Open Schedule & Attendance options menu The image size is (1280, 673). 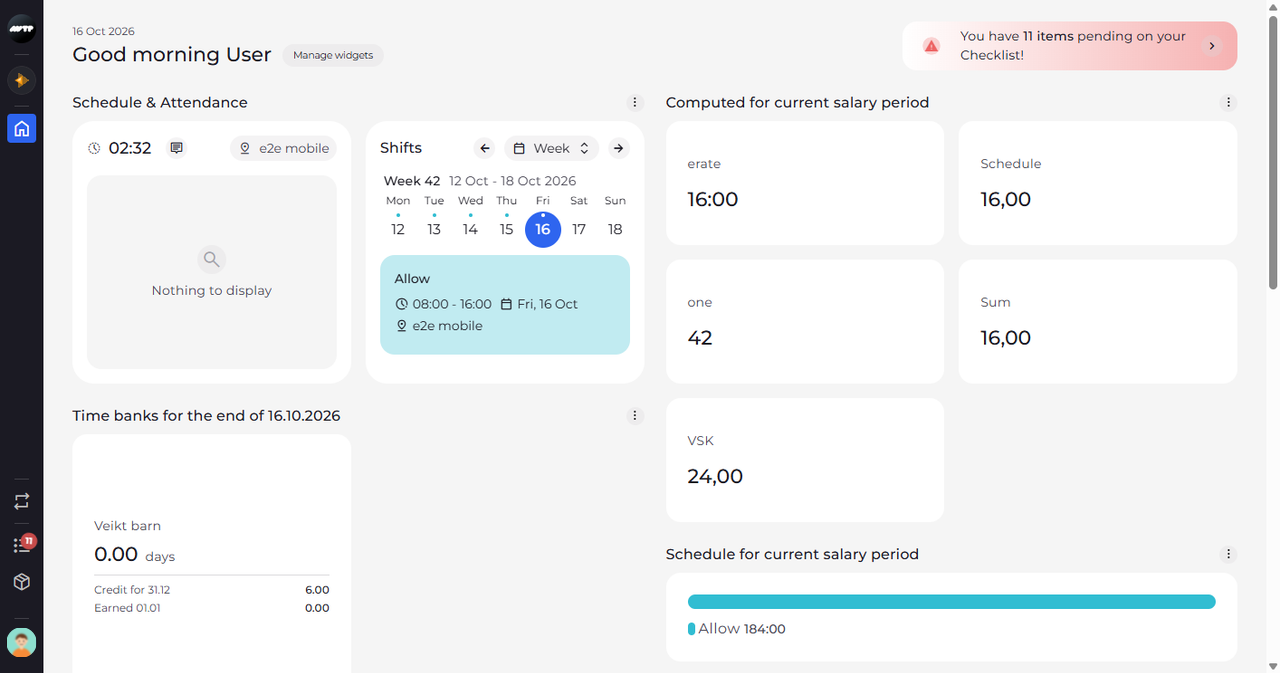click(x=635, y=102)
